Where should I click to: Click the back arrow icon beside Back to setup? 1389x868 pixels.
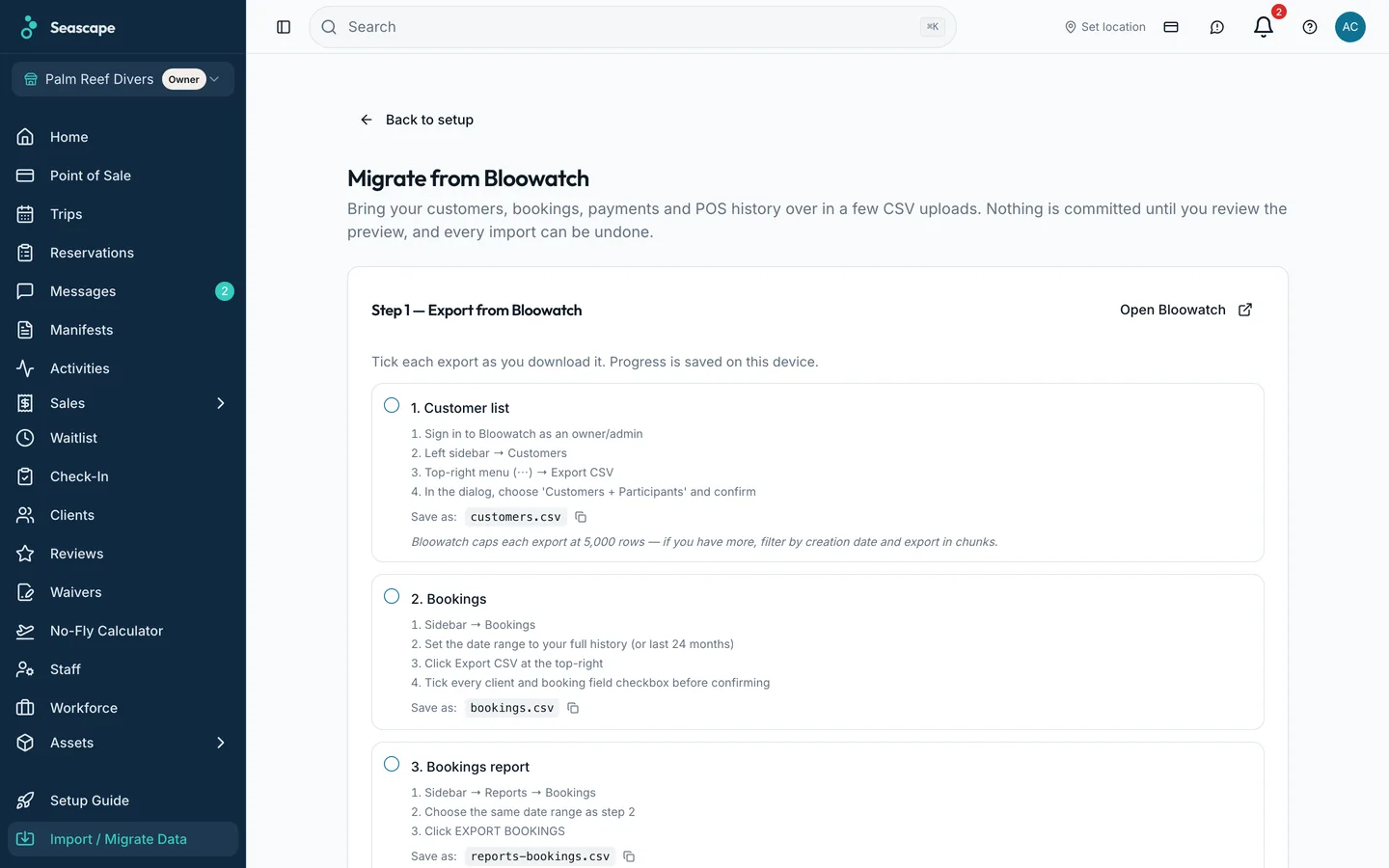[367, 120]
